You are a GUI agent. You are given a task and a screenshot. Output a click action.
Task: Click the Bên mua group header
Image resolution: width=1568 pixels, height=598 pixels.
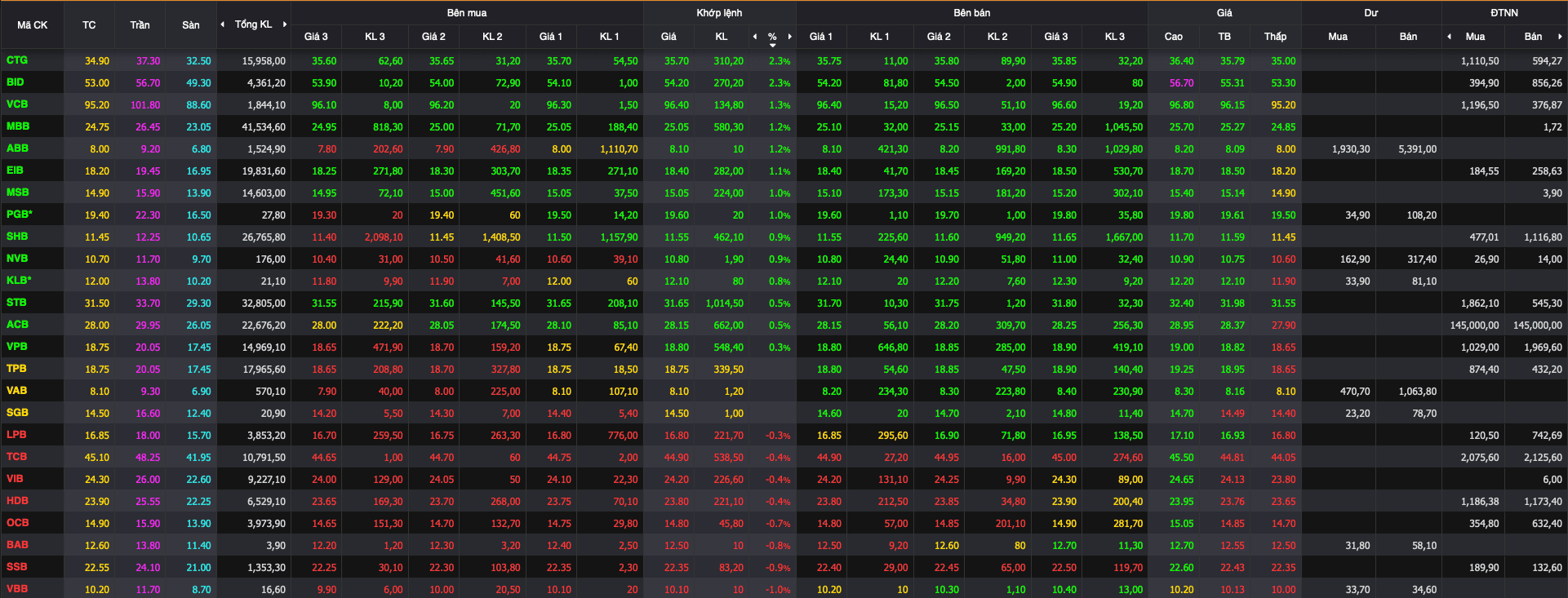coord(467,13)
